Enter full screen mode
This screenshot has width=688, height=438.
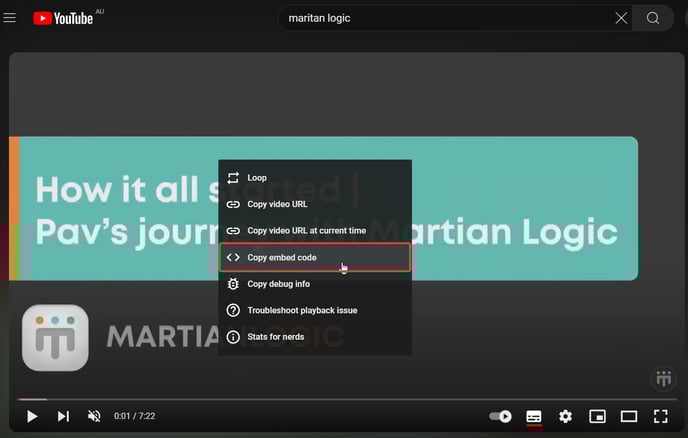point(660,416)
